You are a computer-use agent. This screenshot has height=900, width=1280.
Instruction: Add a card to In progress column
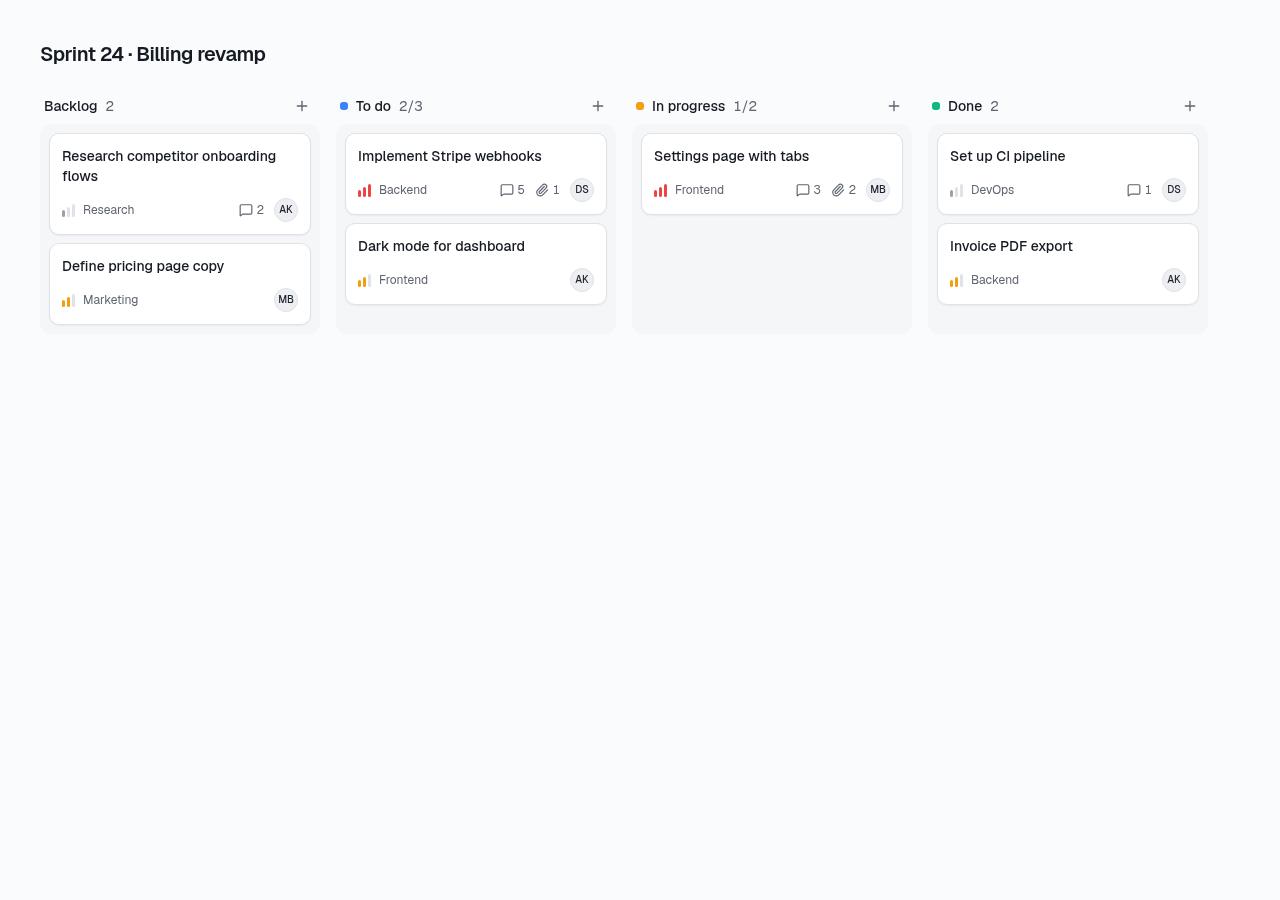click(x=894, y=106)
